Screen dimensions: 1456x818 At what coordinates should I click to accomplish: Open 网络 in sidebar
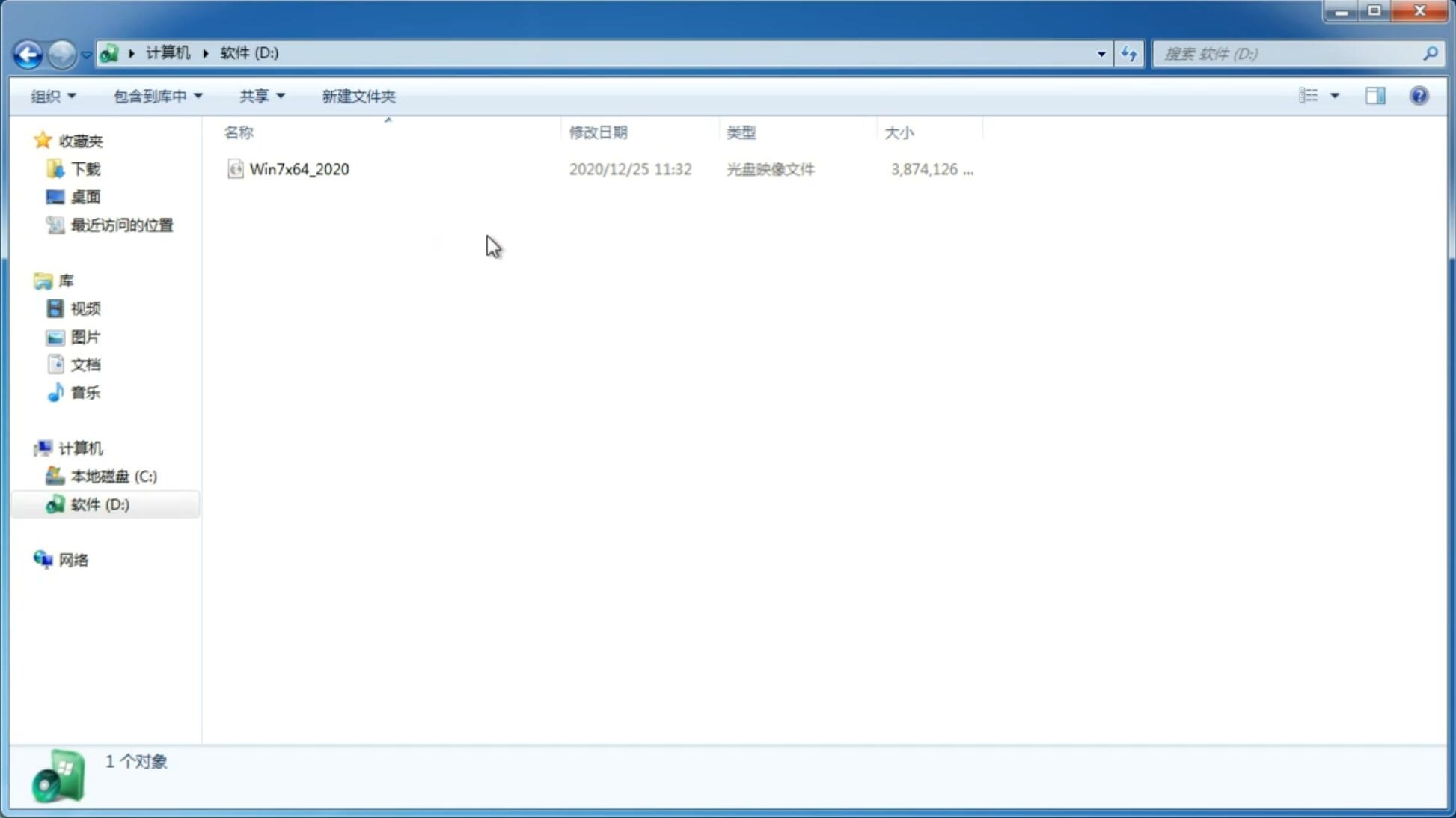point(74,560)
